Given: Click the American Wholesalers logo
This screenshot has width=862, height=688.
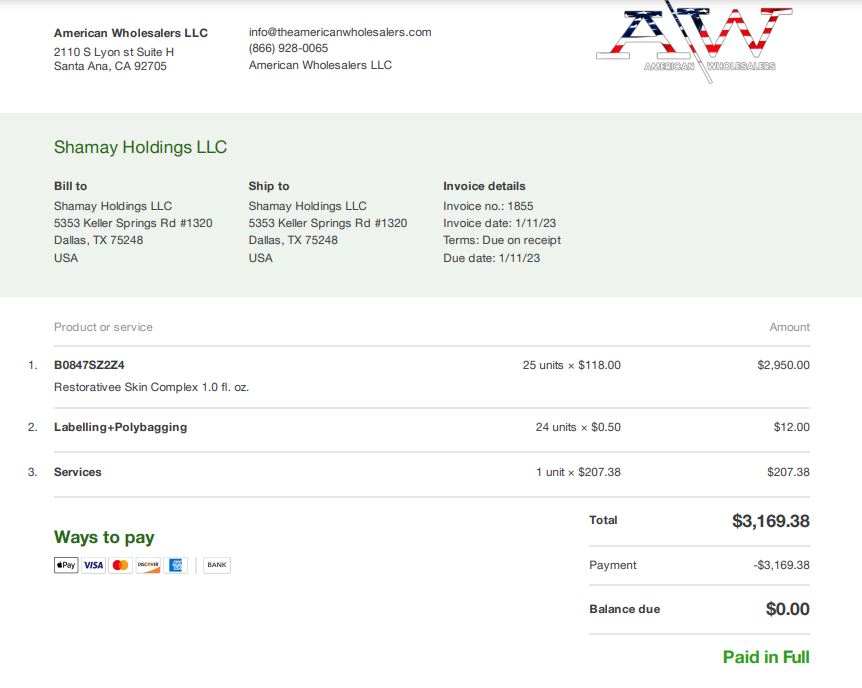Looking at the screenshot, I should pos(694,42).
